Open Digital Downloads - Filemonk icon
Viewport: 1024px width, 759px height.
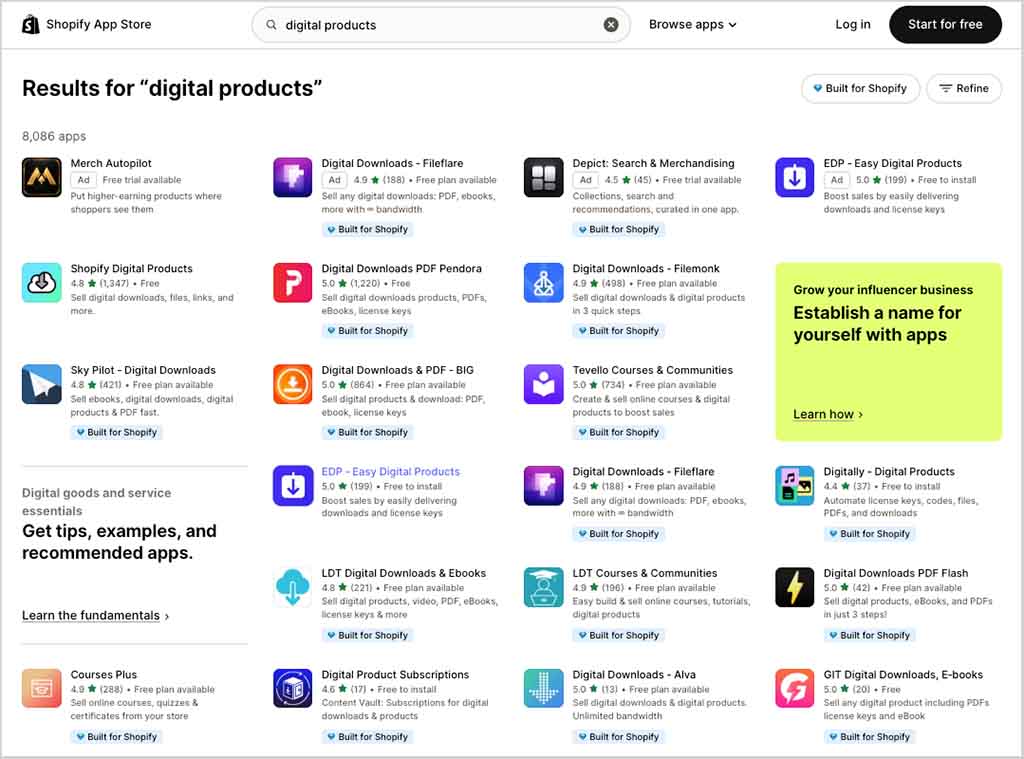click(x=543, y=282)
